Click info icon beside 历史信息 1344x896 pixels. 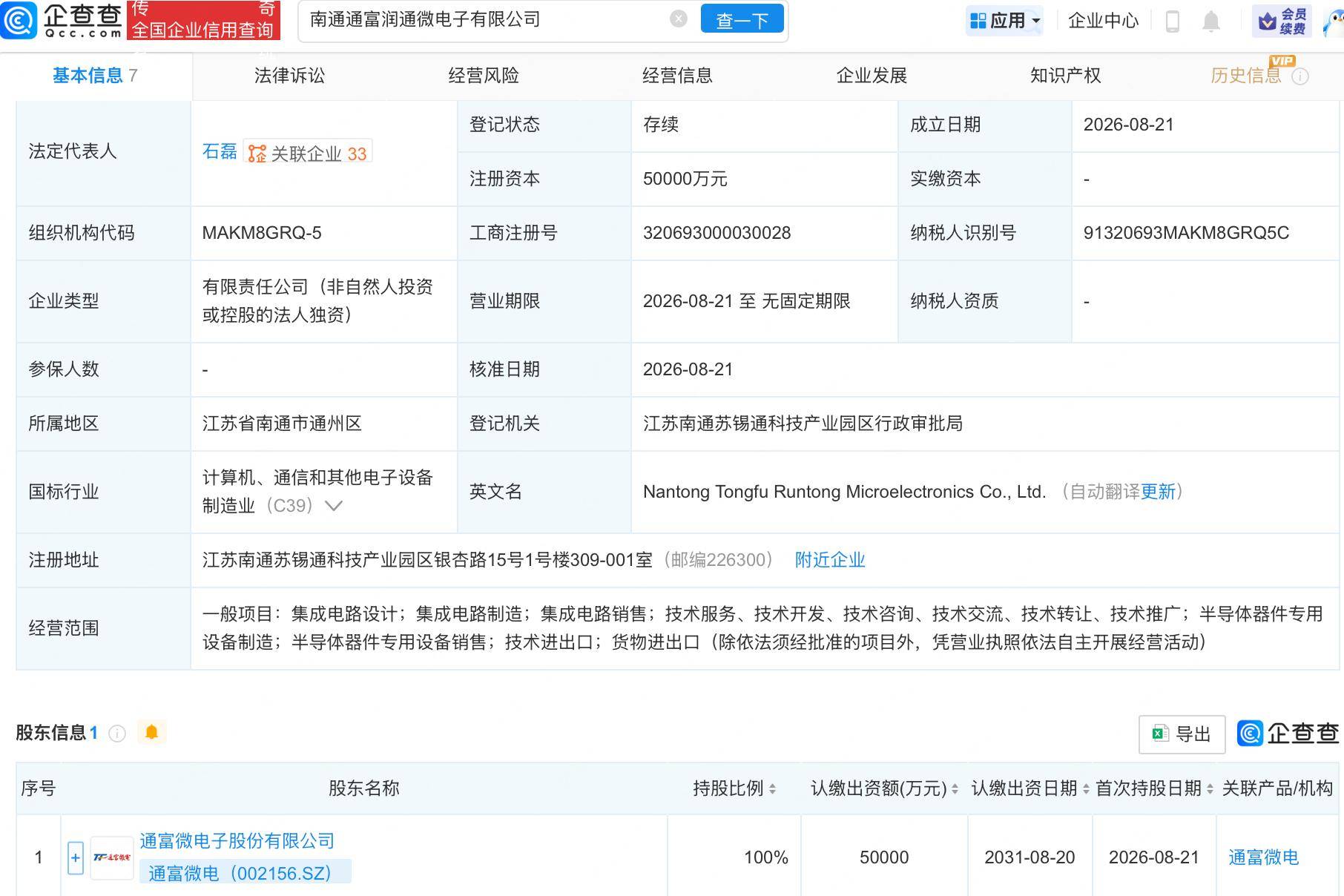pos(1300,76)
